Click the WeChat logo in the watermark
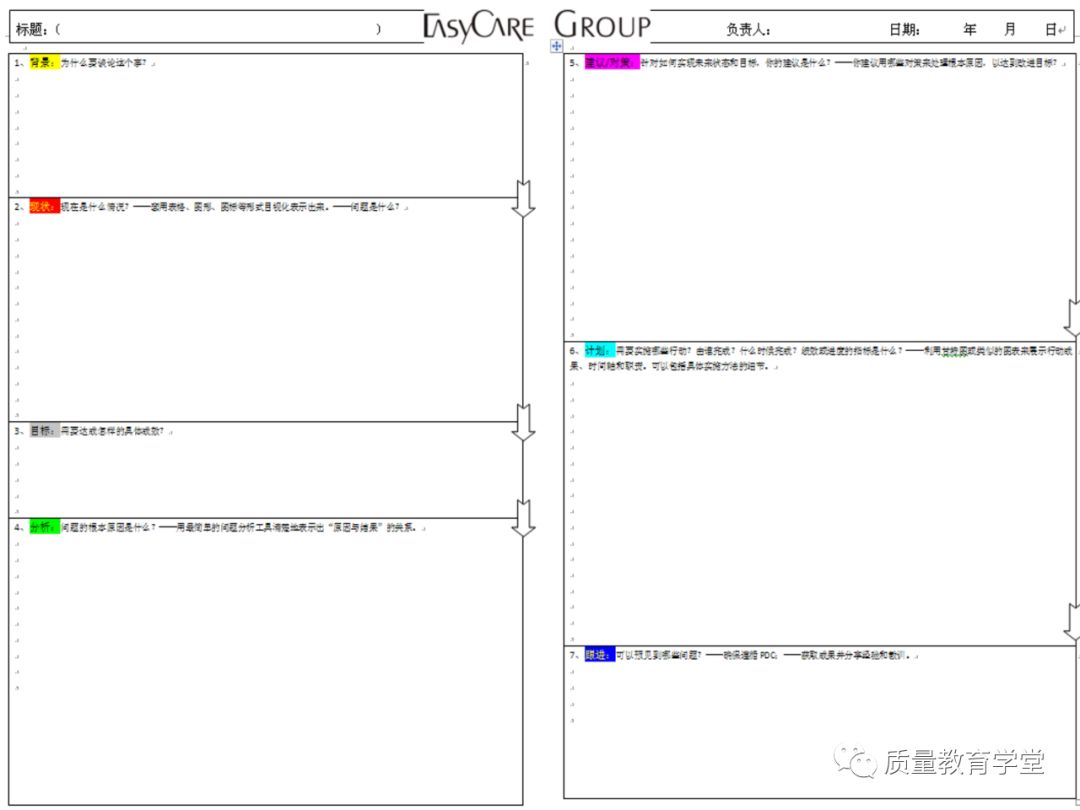 pos(857,762)
